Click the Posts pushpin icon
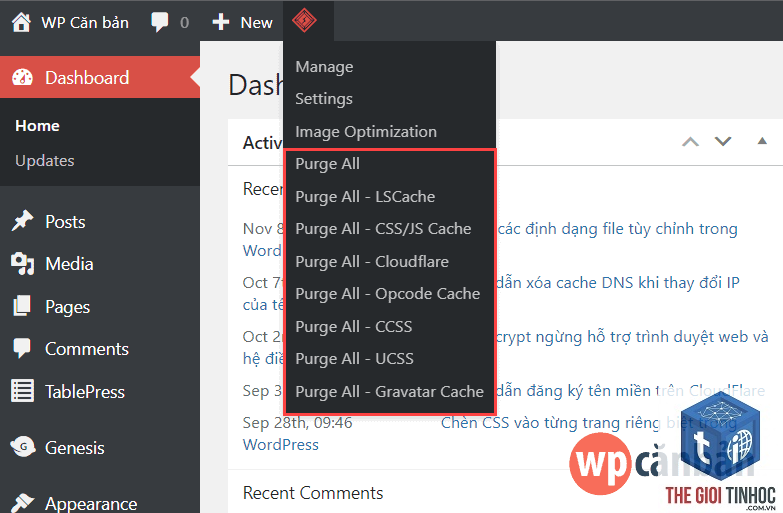The image size is (783, 513). click(x=22, y=221)
